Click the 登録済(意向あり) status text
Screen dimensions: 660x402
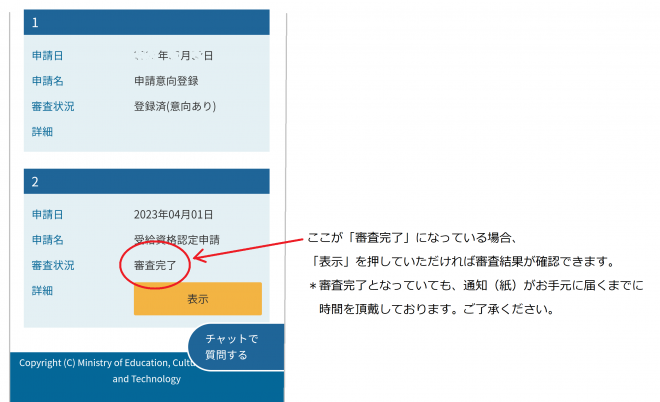pos(174,106)
